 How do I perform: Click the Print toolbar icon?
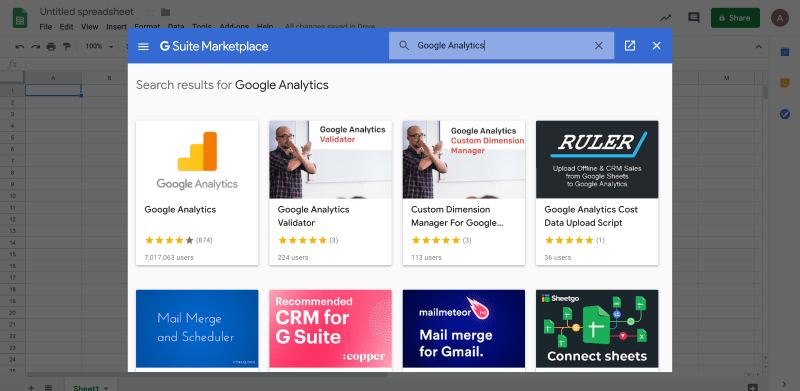click(x=51, y=46)
